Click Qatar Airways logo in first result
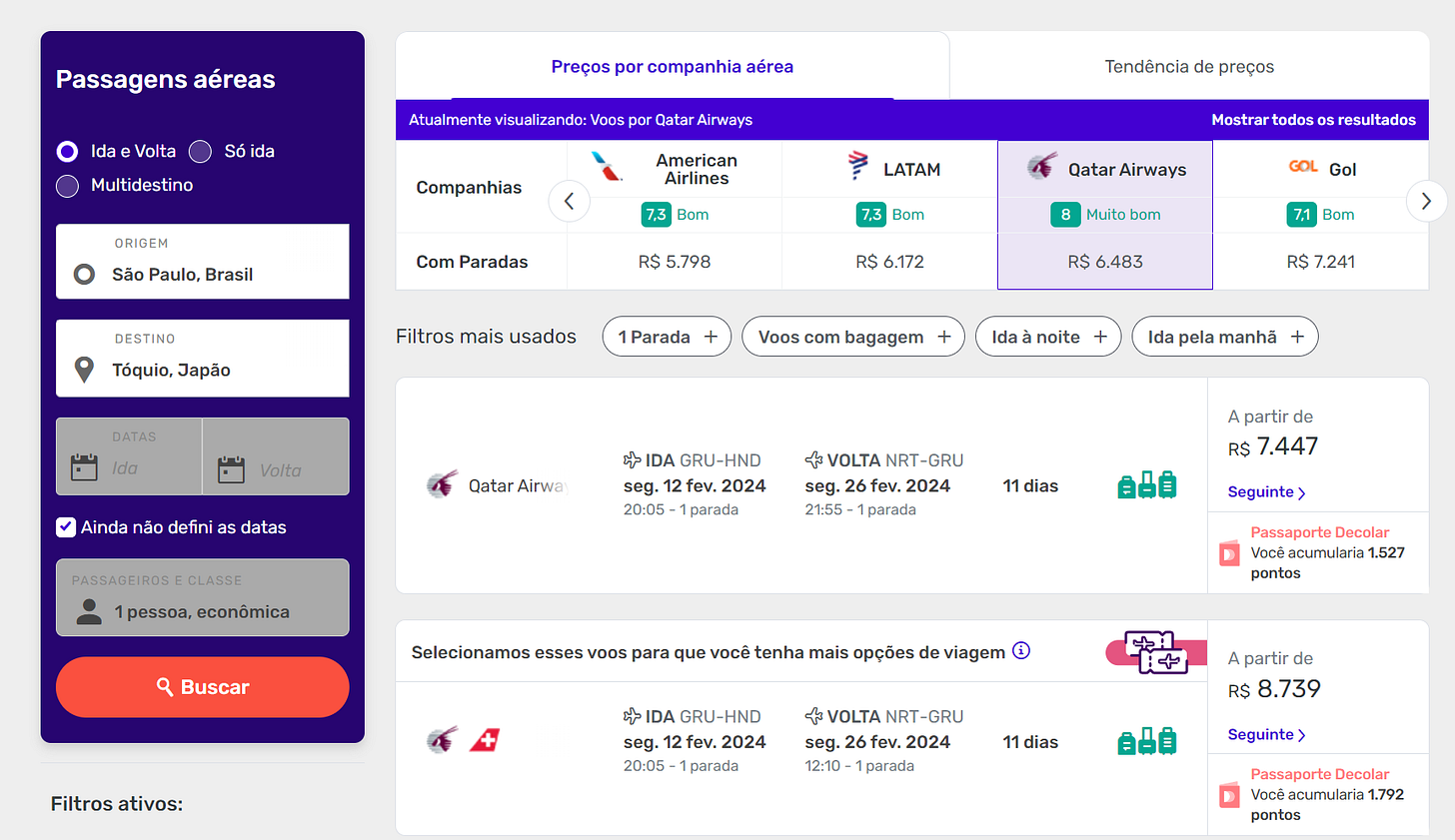This screenshot has width=1455, height=840. pyautogui.click(x=442, y=485)
